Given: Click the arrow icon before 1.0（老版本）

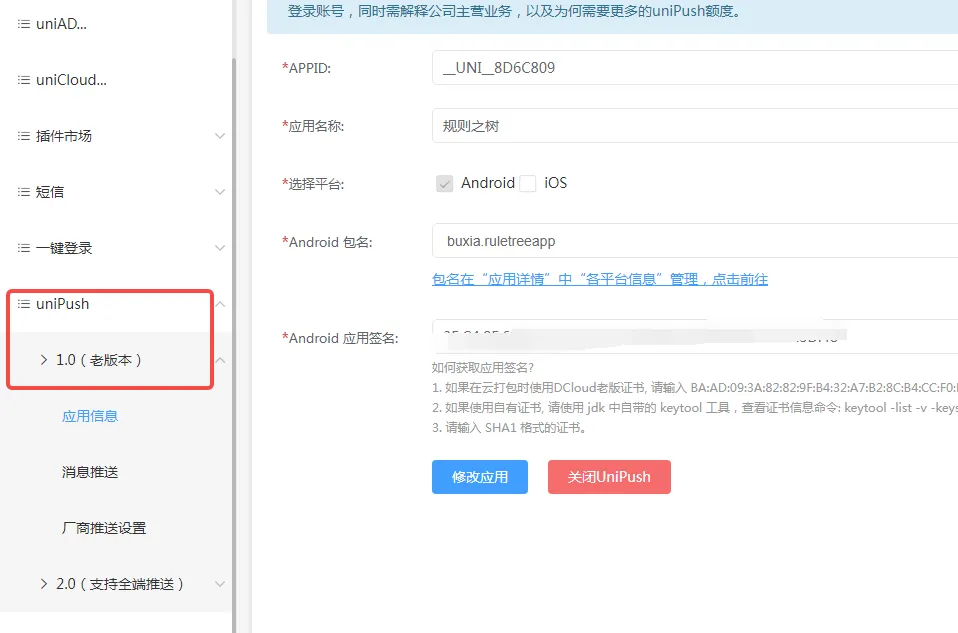Looking at the screenshot, I should tap(44, 360).
